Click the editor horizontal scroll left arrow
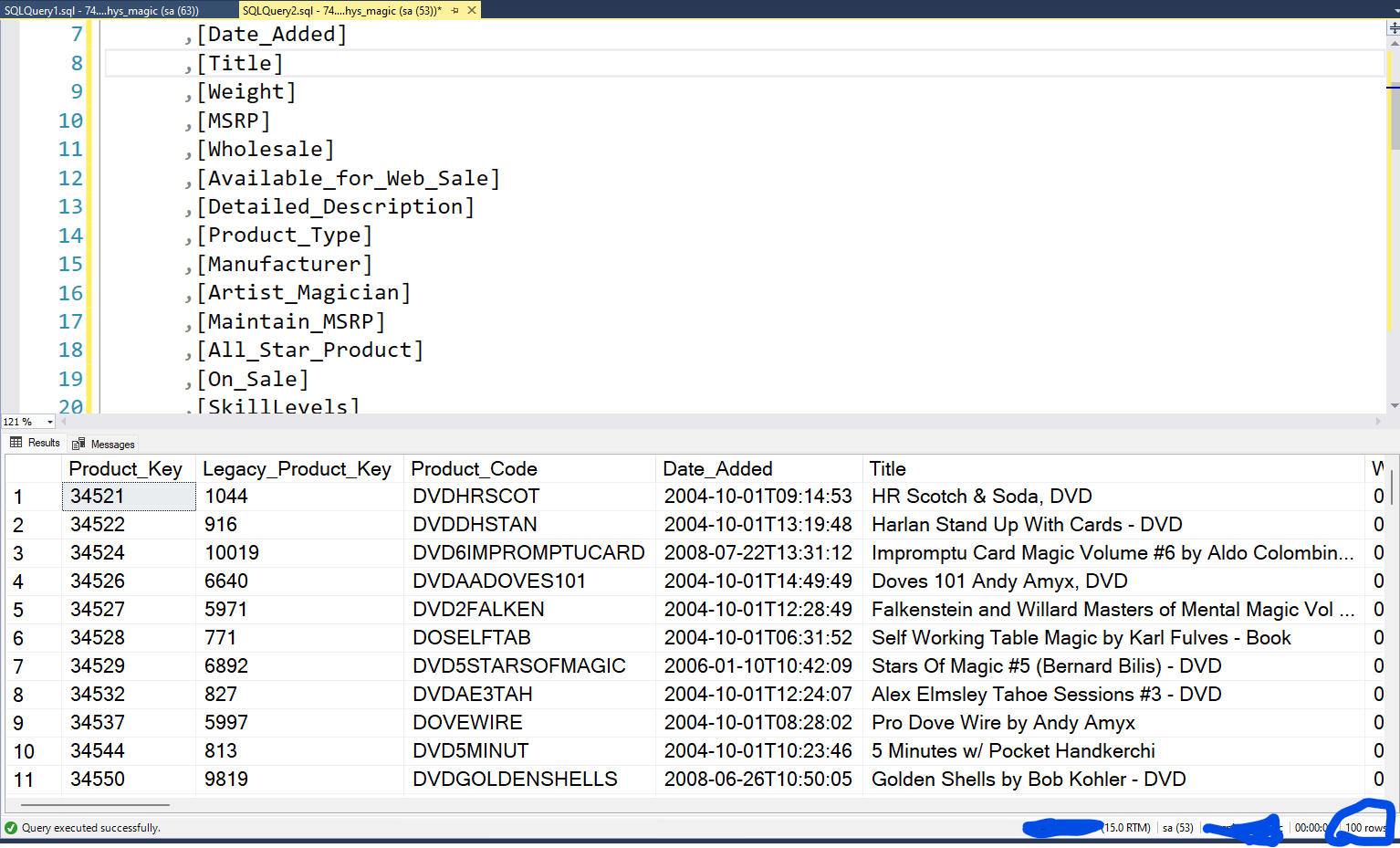1400x848 pixels. coord(64,422)
